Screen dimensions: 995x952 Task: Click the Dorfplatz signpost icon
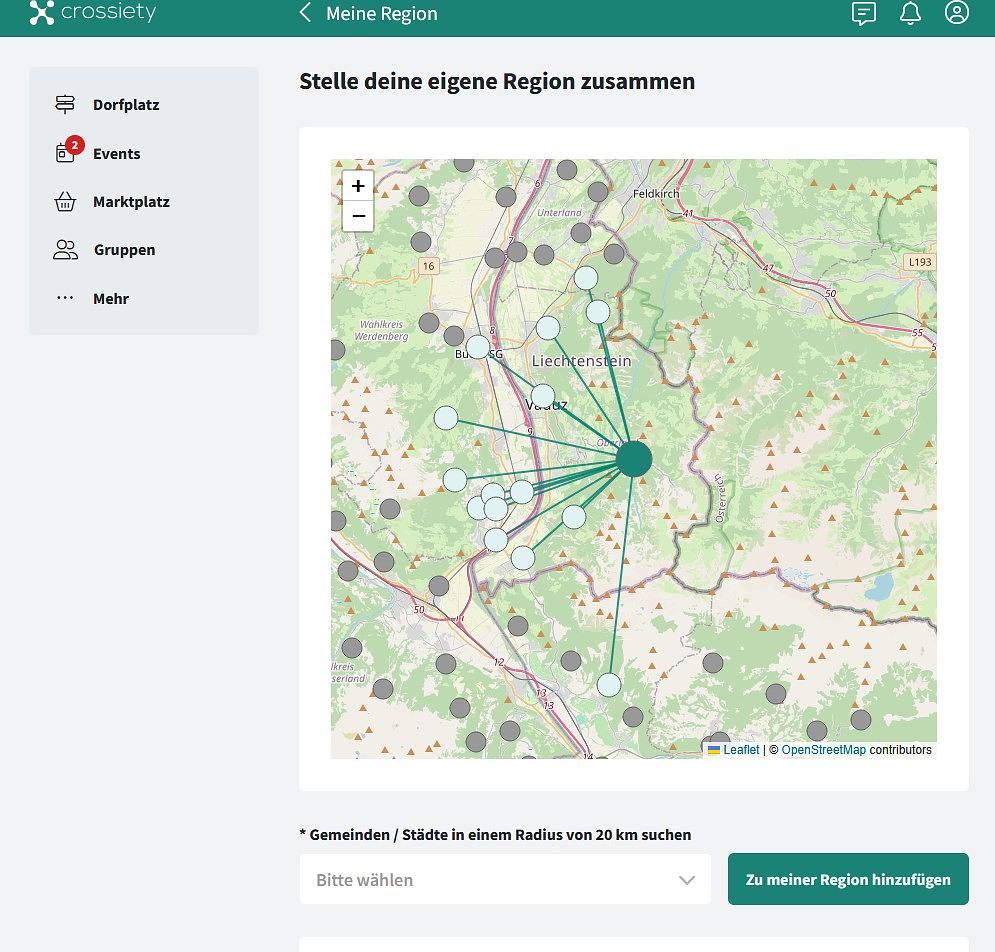click(65, 105)
